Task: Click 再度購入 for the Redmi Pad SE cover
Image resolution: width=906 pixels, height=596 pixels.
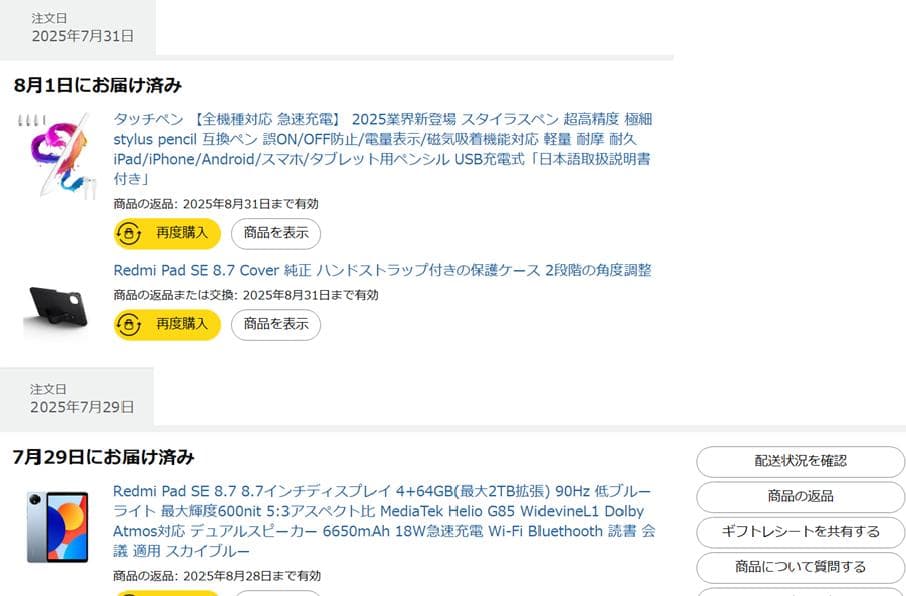Action: coord(176,325)
